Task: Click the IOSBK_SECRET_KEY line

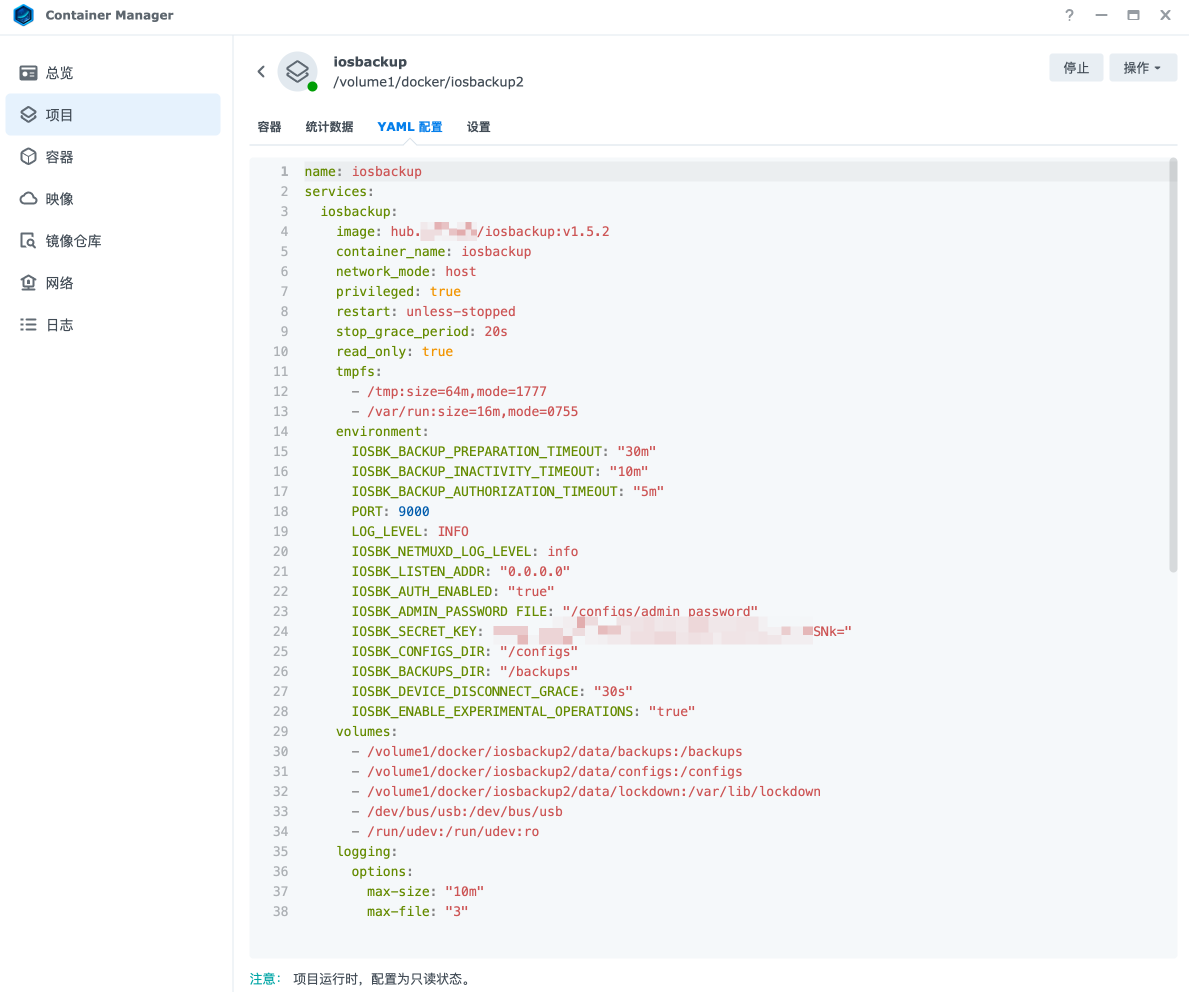Action: point(601,631)
